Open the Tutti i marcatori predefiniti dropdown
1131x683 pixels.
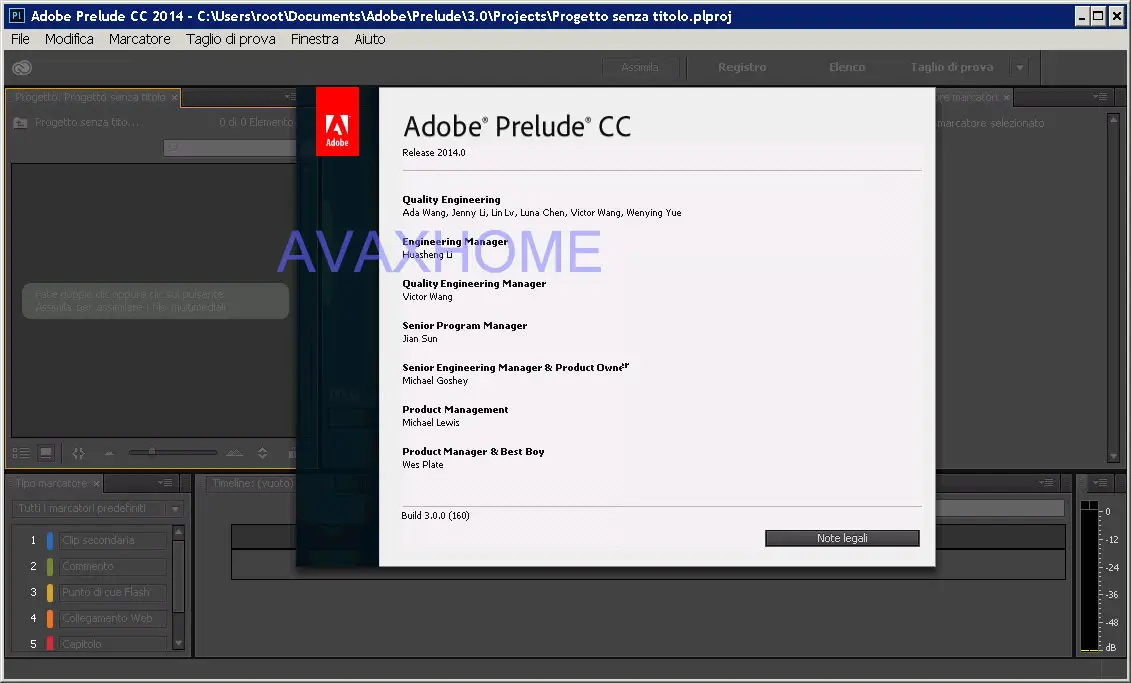(x=175, y=508)
